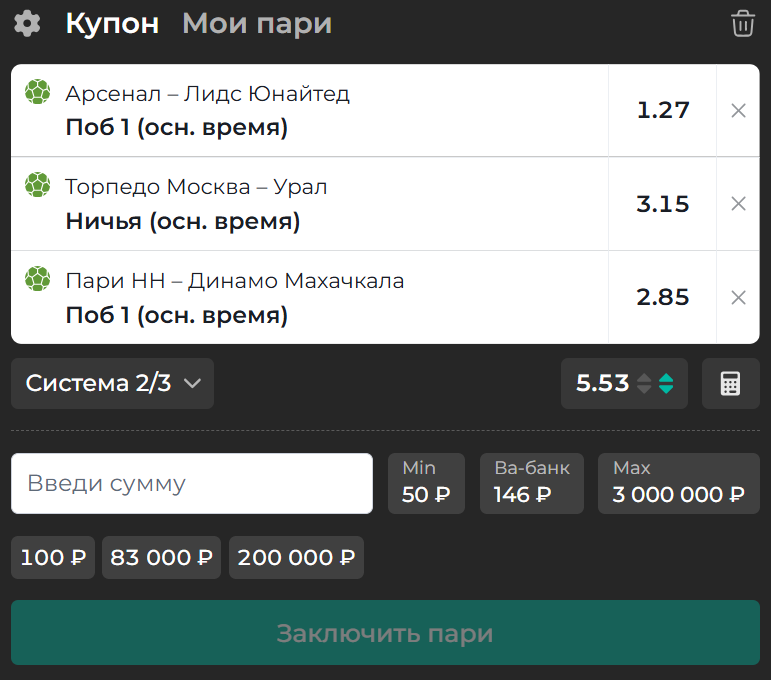Switch to Мои пари tab
The image size is (771, 680).
[x=256, y=23]
